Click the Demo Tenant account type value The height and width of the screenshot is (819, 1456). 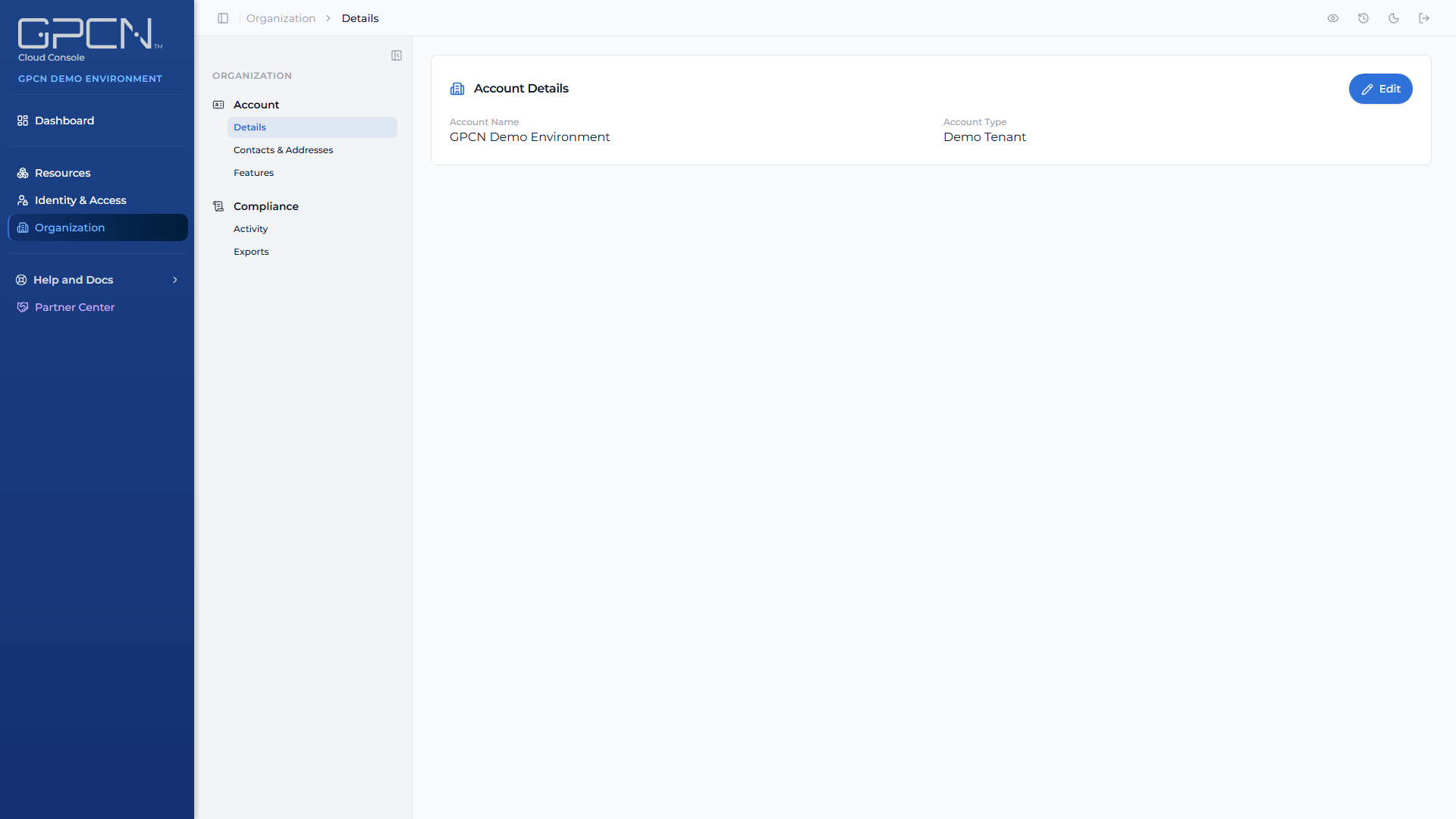point(984,137)
